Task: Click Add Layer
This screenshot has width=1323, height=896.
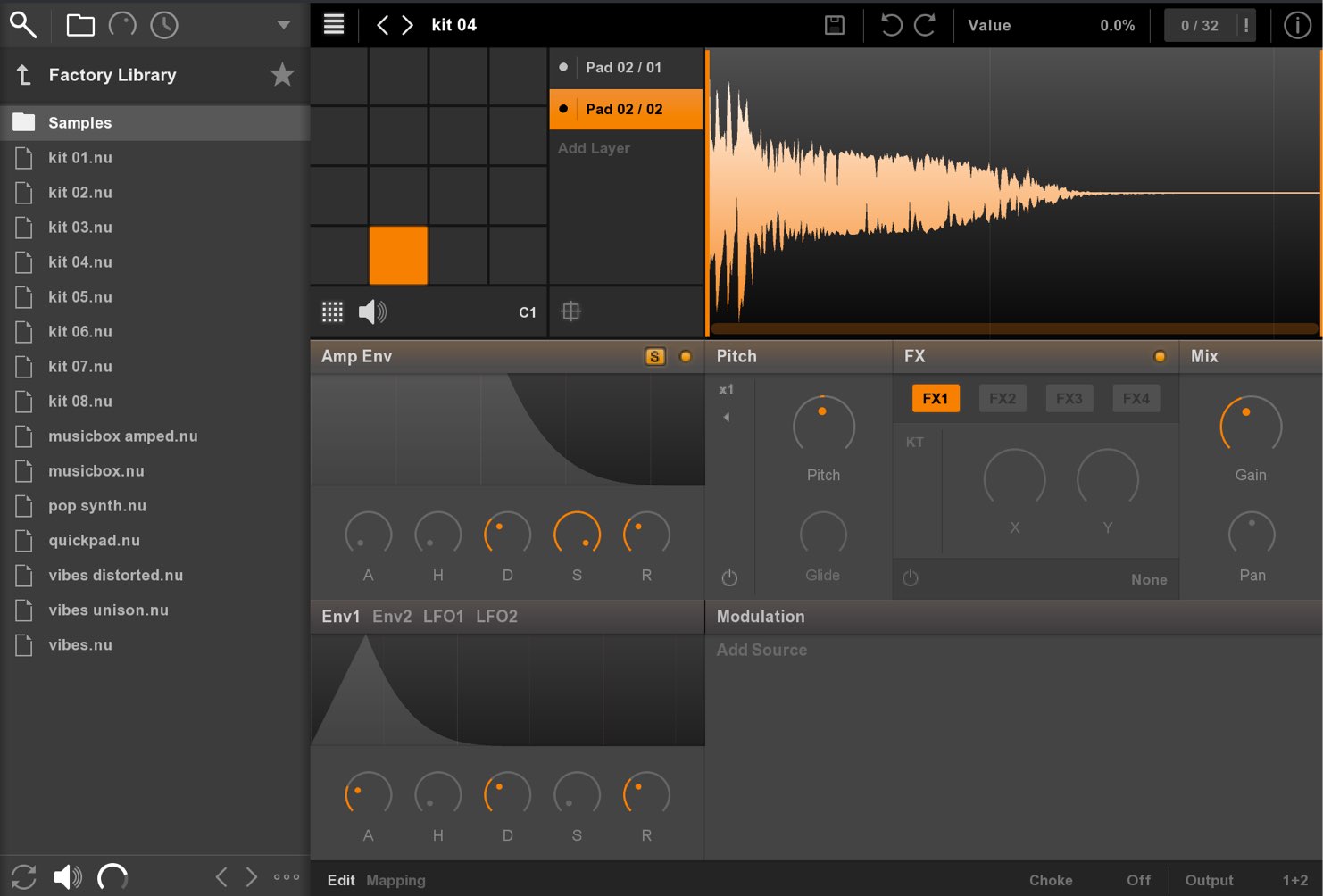Action: pos(594,148)
